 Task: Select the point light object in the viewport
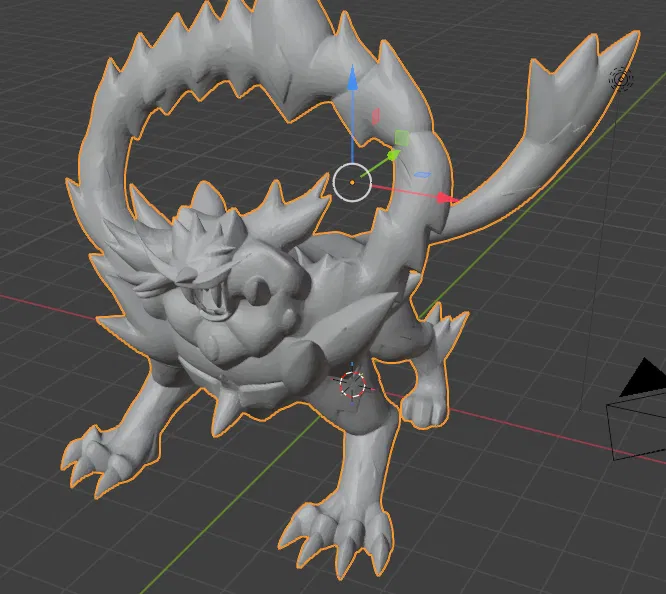click(621, 79)
